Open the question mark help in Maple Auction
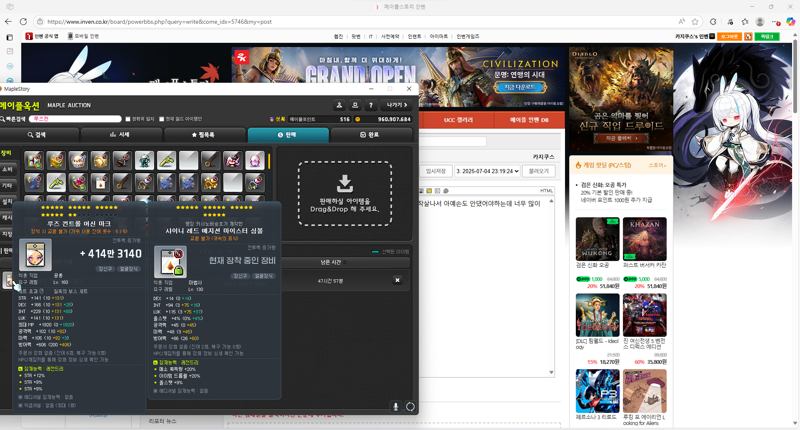Viewport: 800px width, 430px height. pyautogui.click(x=371, y=105)
